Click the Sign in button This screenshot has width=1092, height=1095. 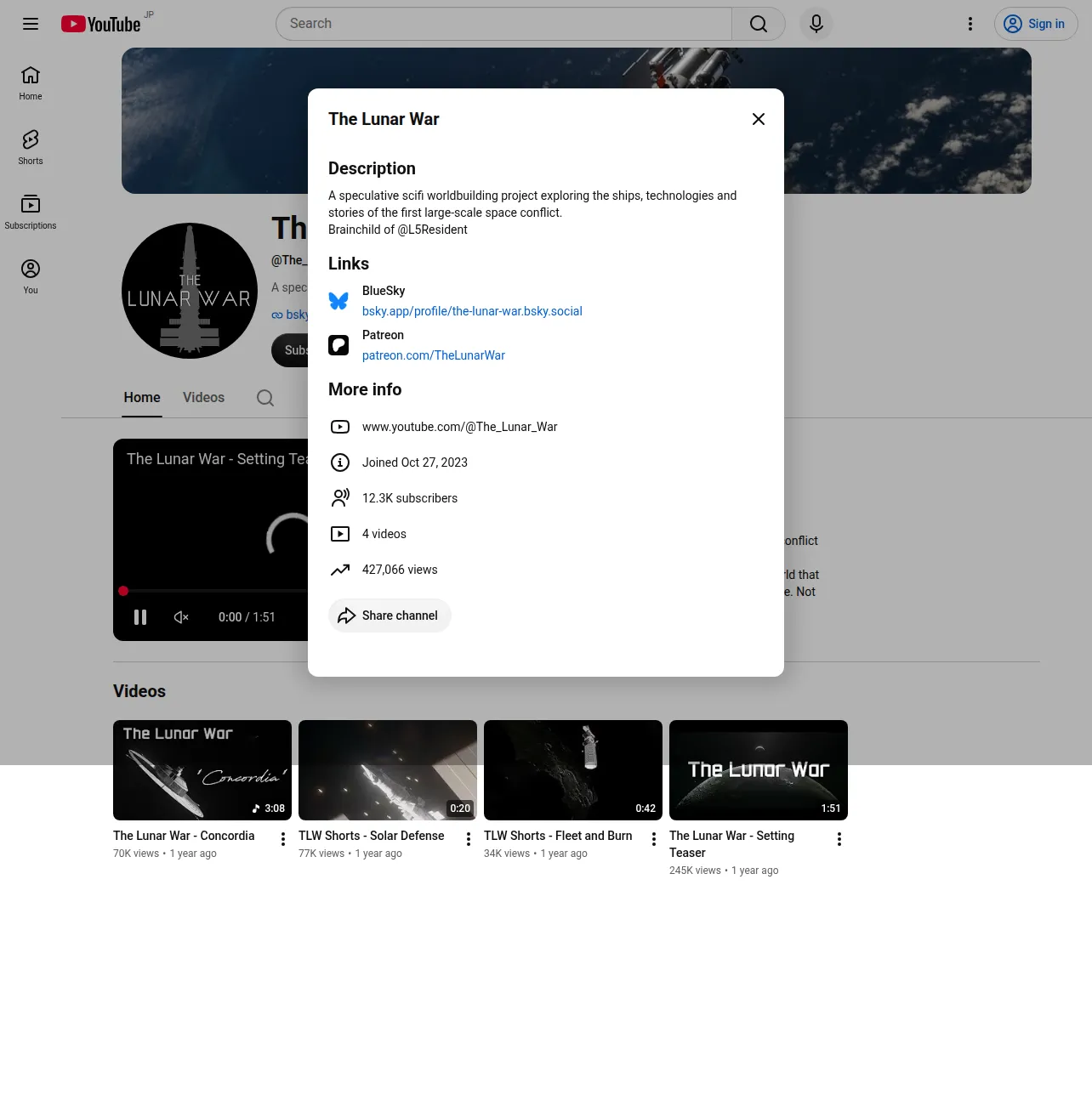pos(1036,24)
